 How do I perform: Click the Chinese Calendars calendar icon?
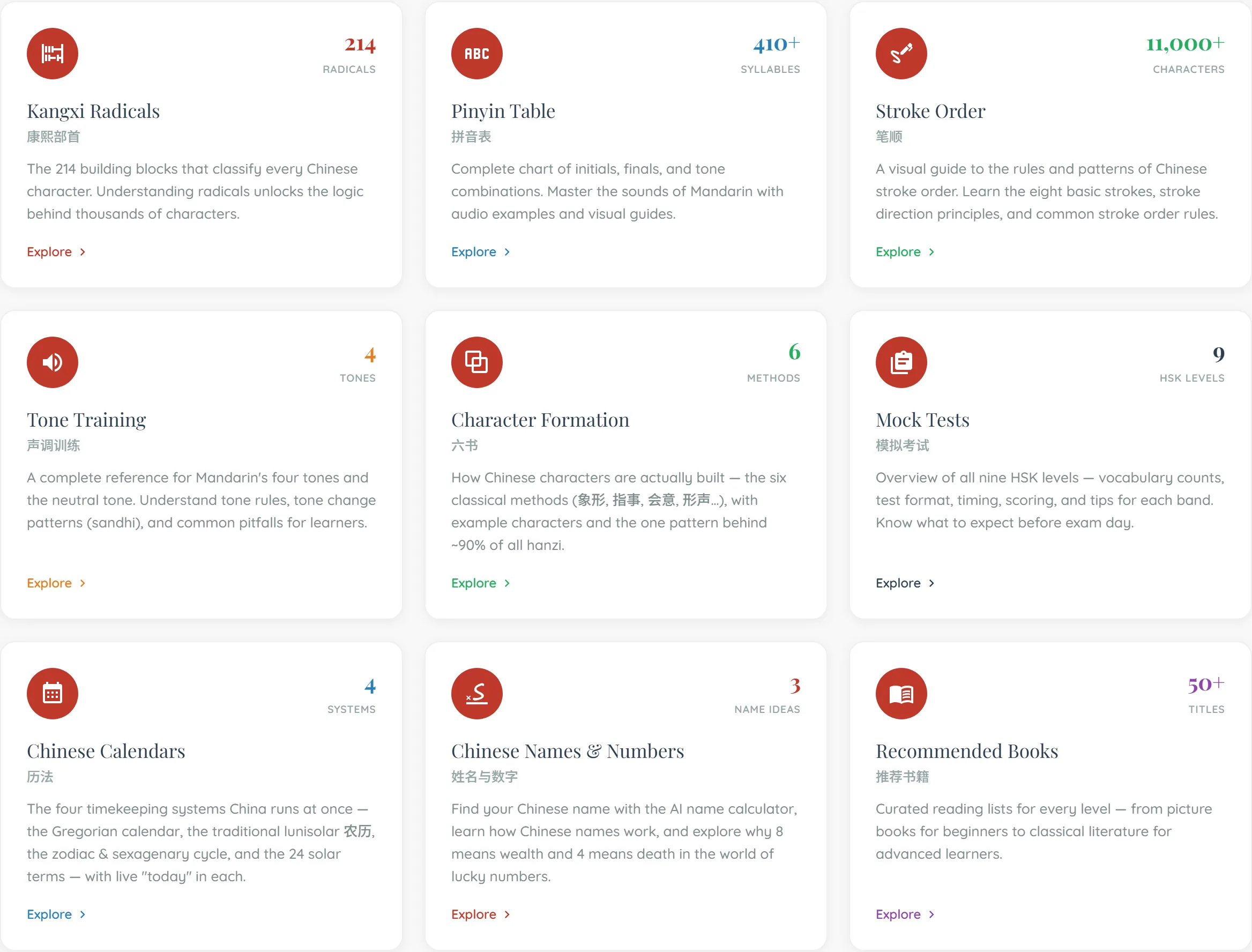[52, 694]
